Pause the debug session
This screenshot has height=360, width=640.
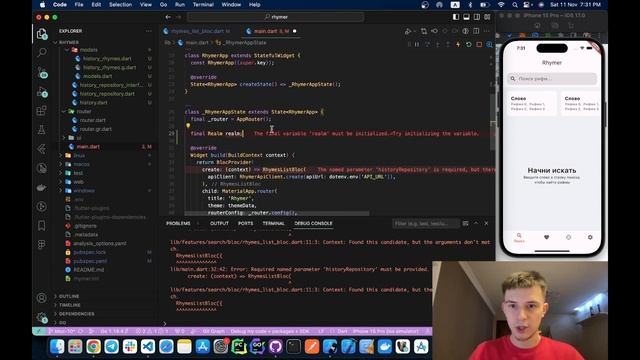(417, 44)
